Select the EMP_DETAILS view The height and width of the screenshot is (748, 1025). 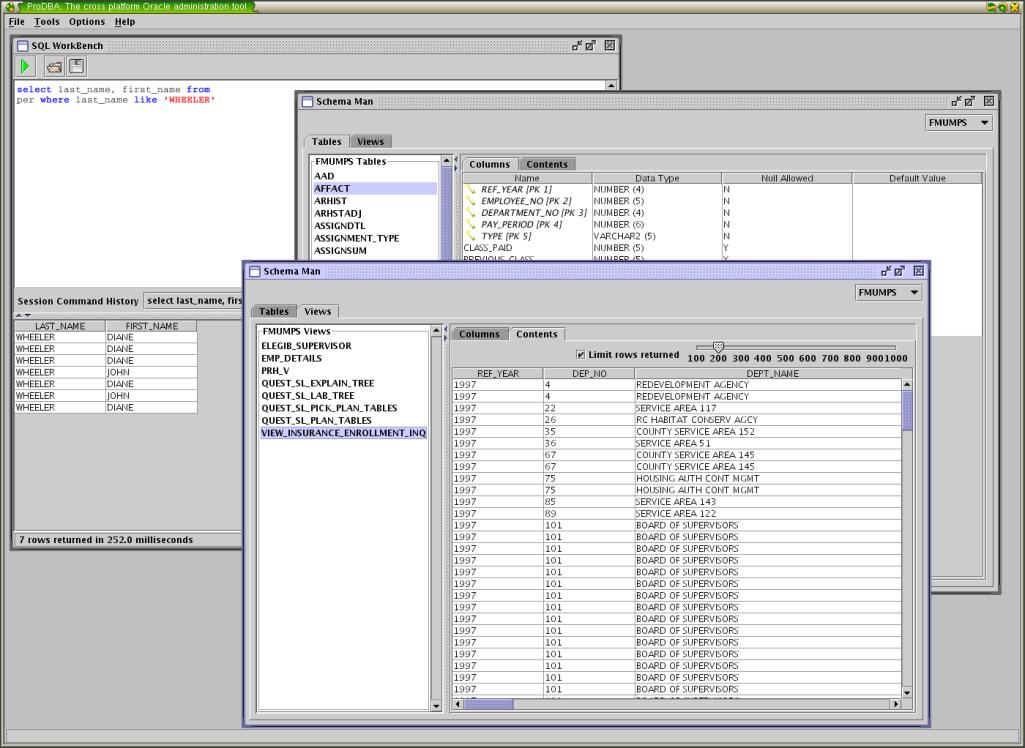tap(291, 358)
